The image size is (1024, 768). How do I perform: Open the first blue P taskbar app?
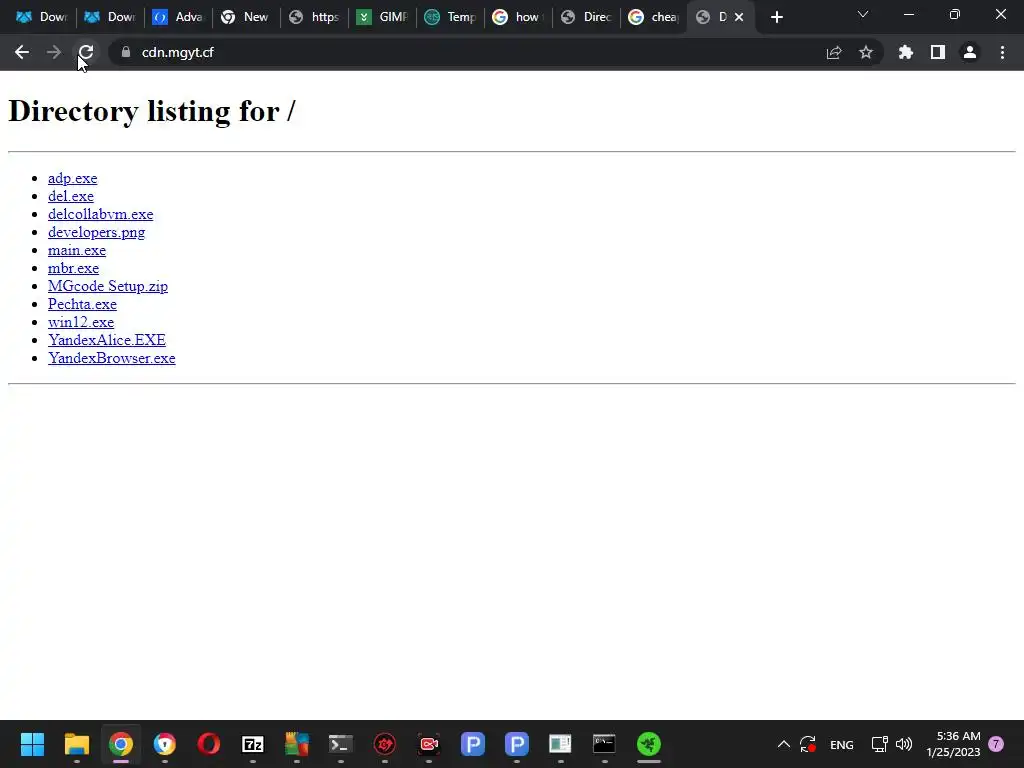click(473, 744)
